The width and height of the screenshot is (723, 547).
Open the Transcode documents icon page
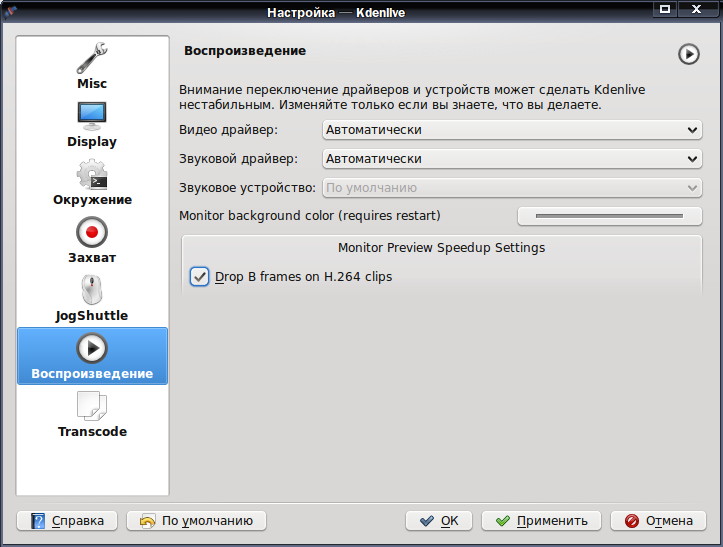[x=92, y=414]
